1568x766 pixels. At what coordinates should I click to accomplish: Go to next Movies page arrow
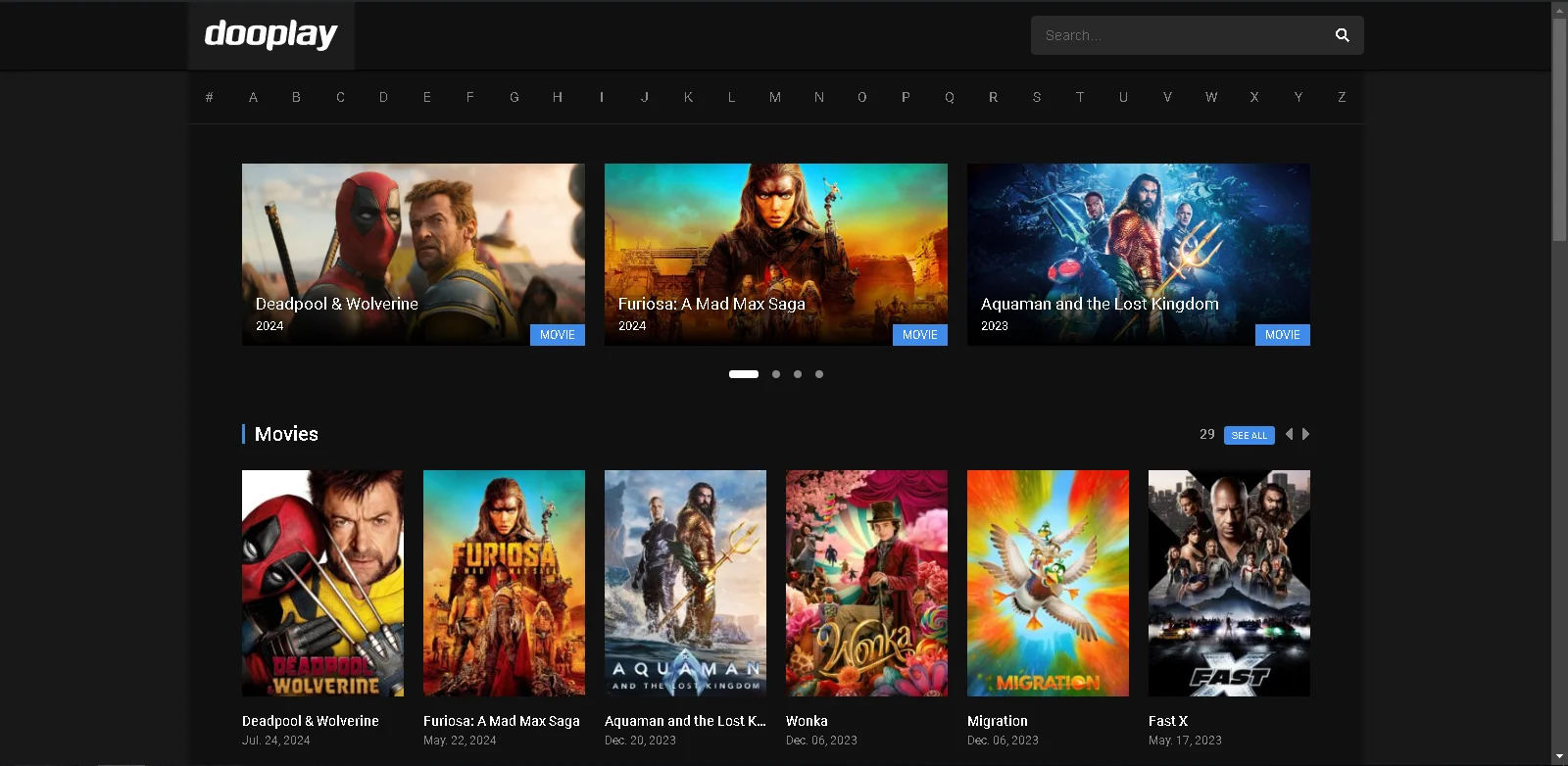pos(1305,434)
